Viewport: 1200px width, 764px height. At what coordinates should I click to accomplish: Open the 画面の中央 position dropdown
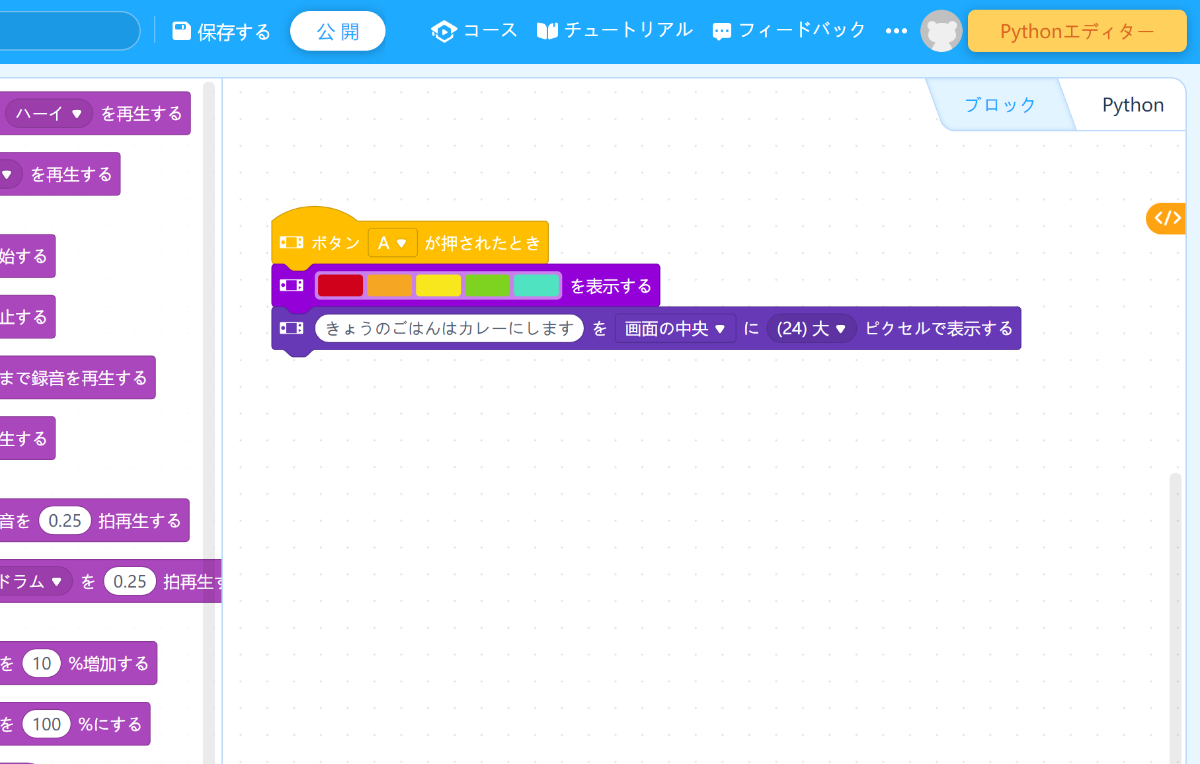point(675,328)
